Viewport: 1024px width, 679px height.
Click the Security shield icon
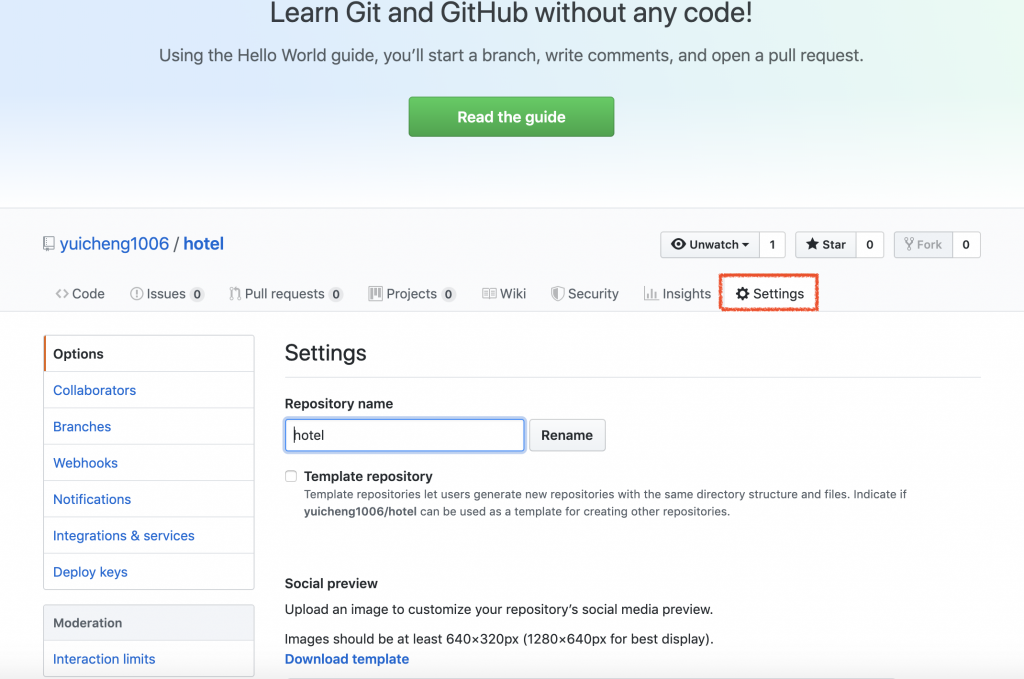[x=558, y=294]
